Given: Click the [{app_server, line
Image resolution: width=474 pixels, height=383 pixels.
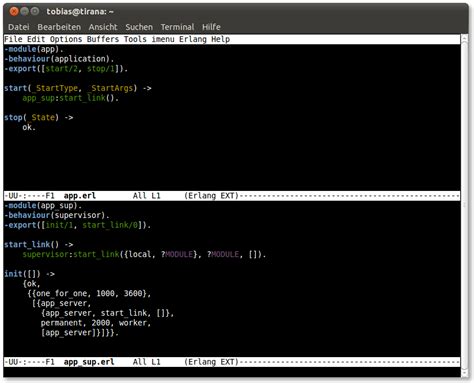Looking at the screenshot, I should [61, 303].
